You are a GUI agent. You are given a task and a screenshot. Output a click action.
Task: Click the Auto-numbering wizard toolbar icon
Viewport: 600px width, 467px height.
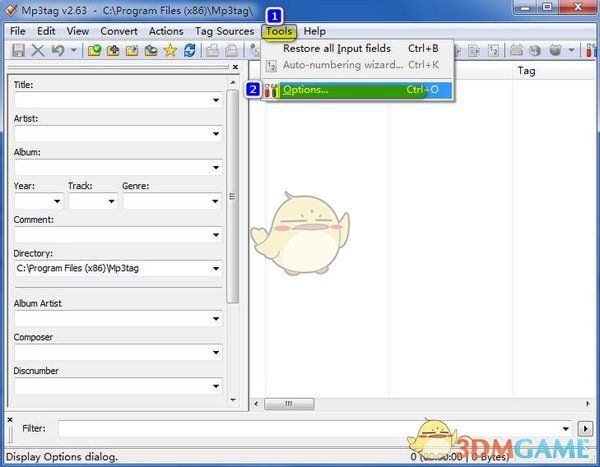pos(493,51)
